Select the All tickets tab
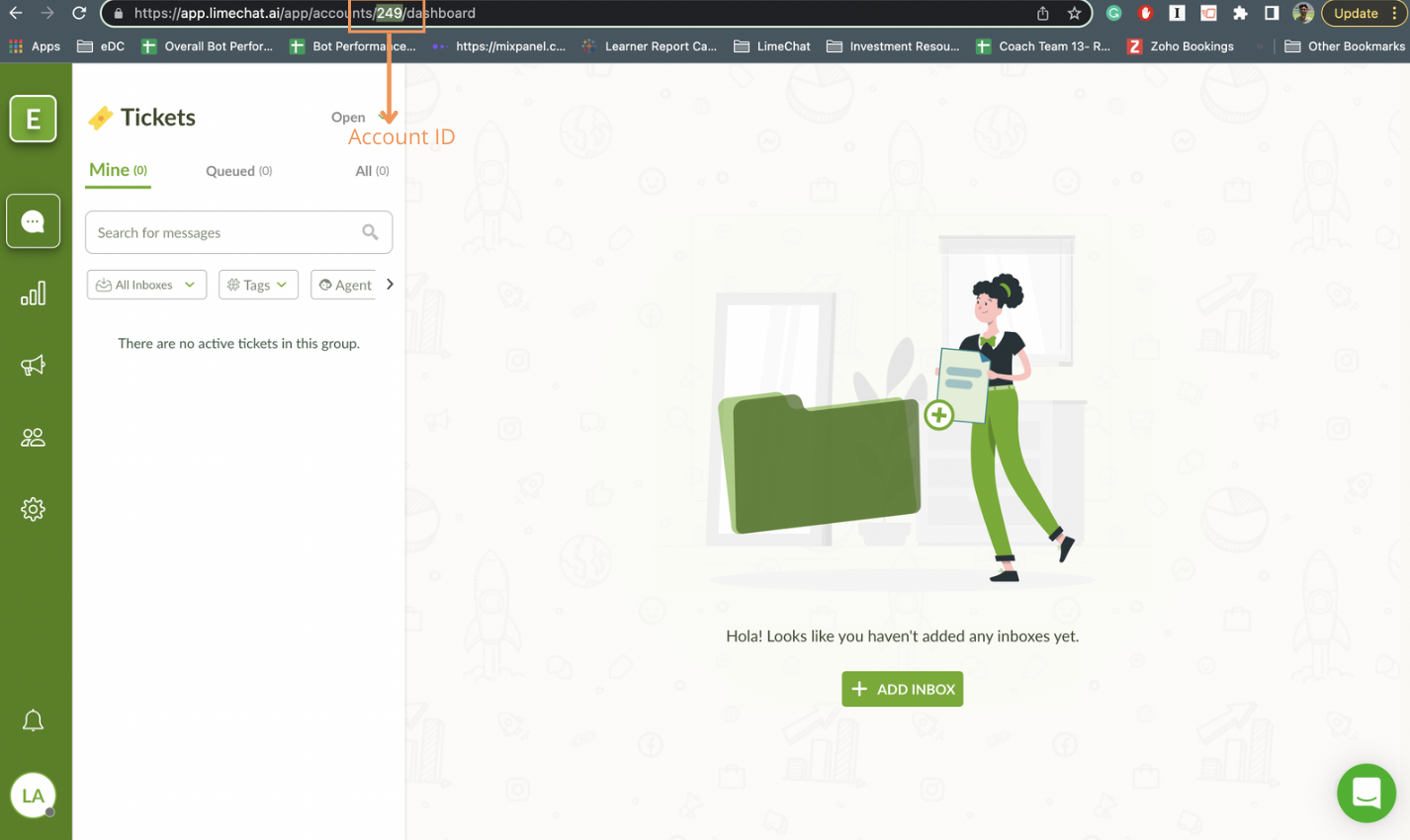The width and height of the screenshot is (1410, 840). pos(372,170)
